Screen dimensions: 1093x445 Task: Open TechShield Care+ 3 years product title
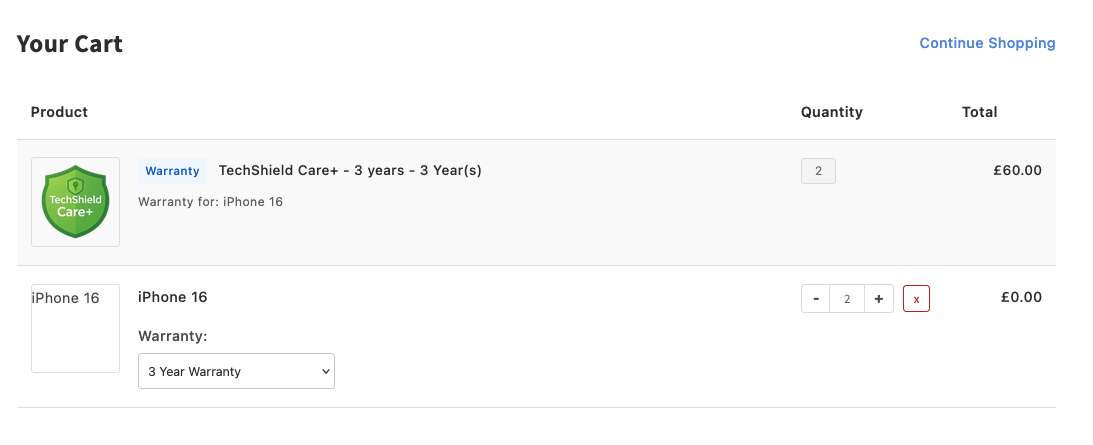pos(350,170)
